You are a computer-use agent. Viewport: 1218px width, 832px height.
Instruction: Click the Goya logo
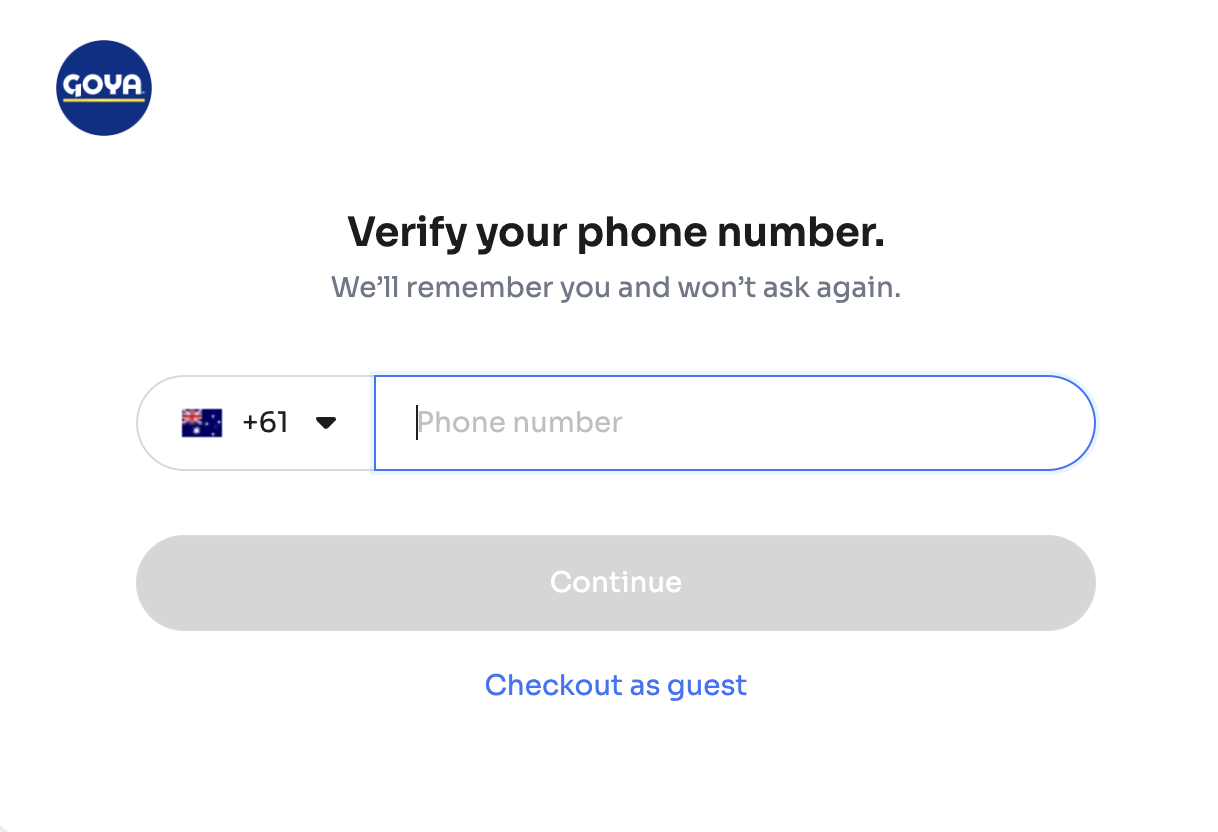pos(104,88)
